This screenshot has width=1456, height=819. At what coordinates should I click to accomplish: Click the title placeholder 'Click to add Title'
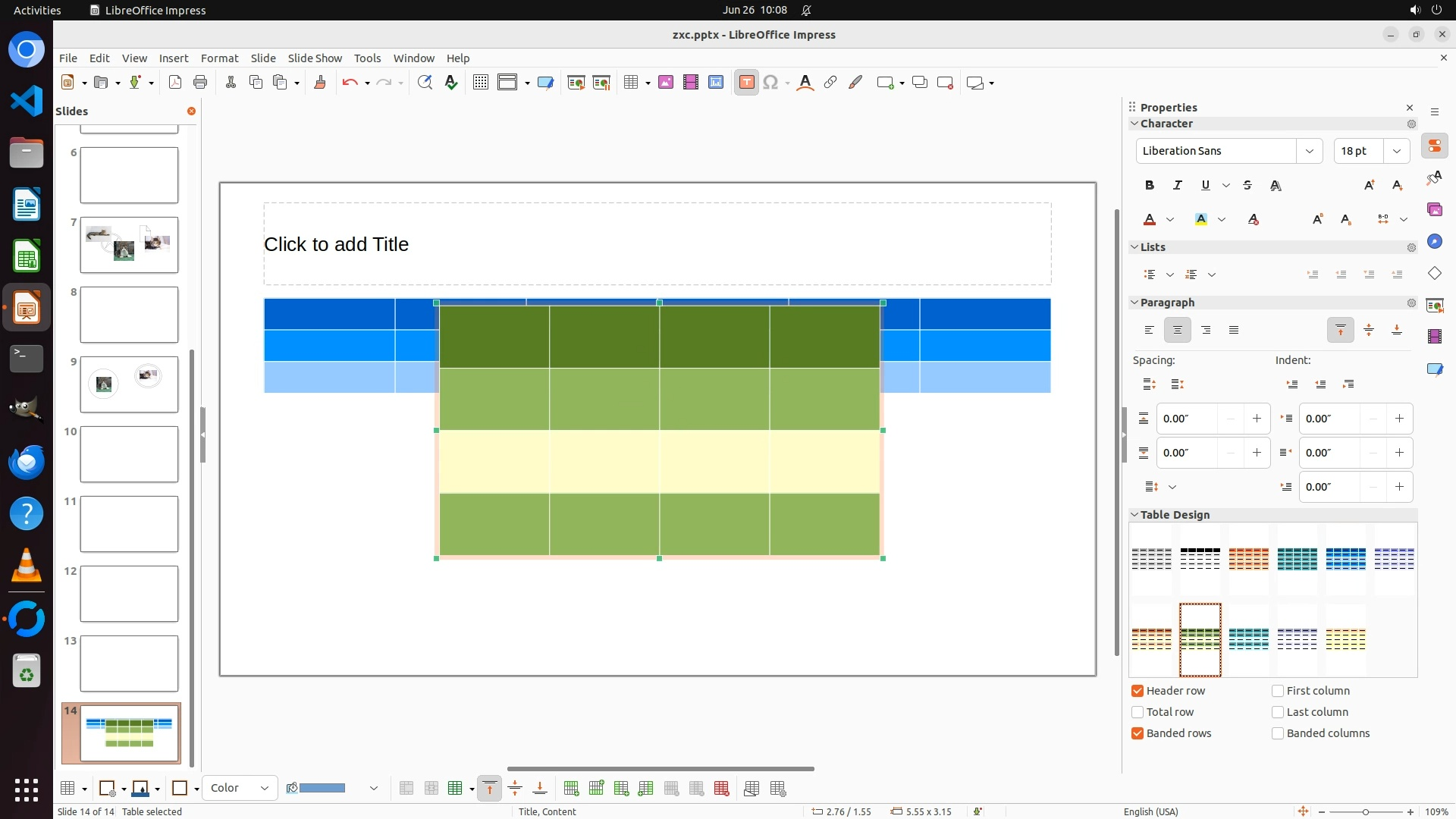coord(336,244)
